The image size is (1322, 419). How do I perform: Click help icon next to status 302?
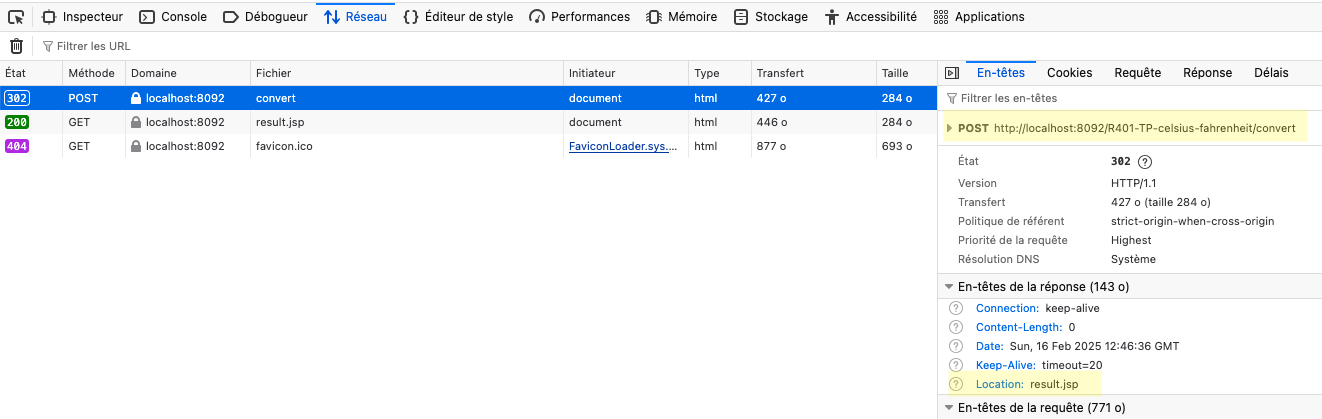click(x=1145, y=162)
